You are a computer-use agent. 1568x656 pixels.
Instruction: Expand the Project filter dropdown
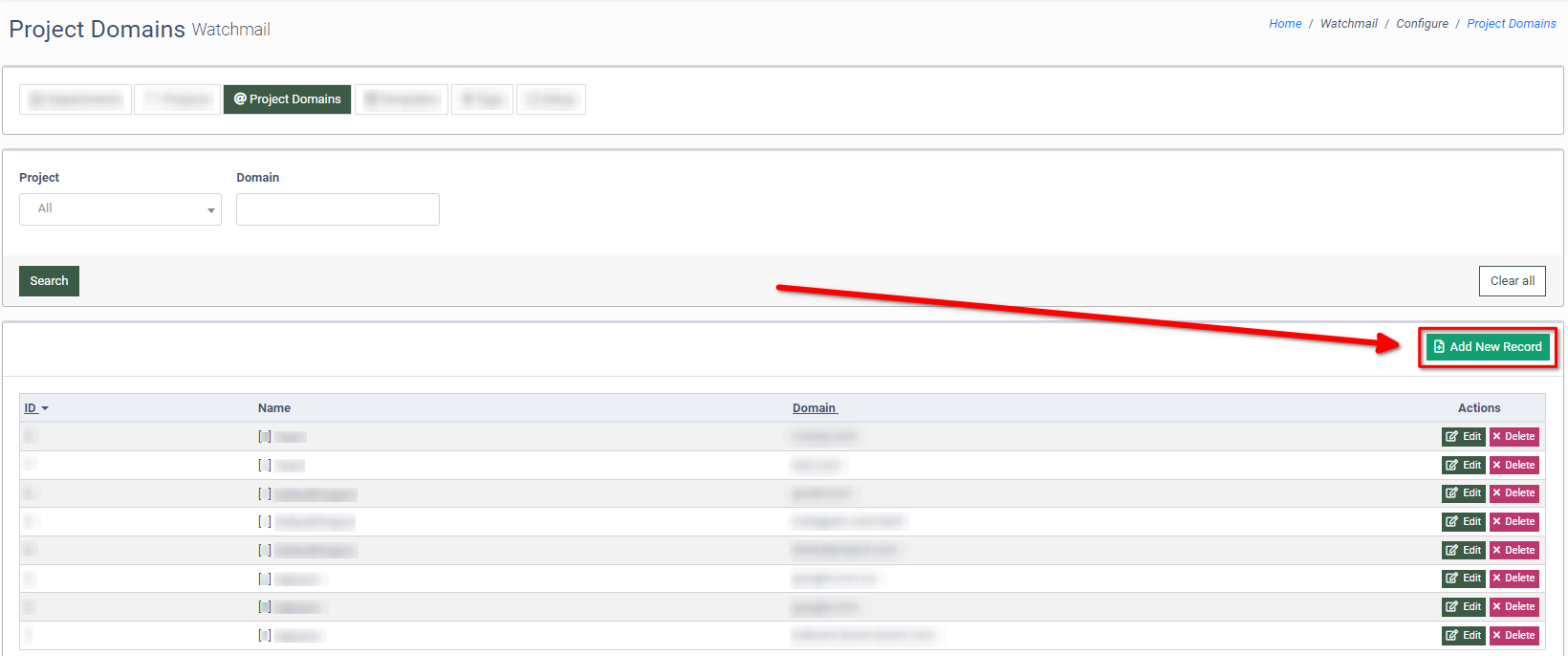point(120,209)
